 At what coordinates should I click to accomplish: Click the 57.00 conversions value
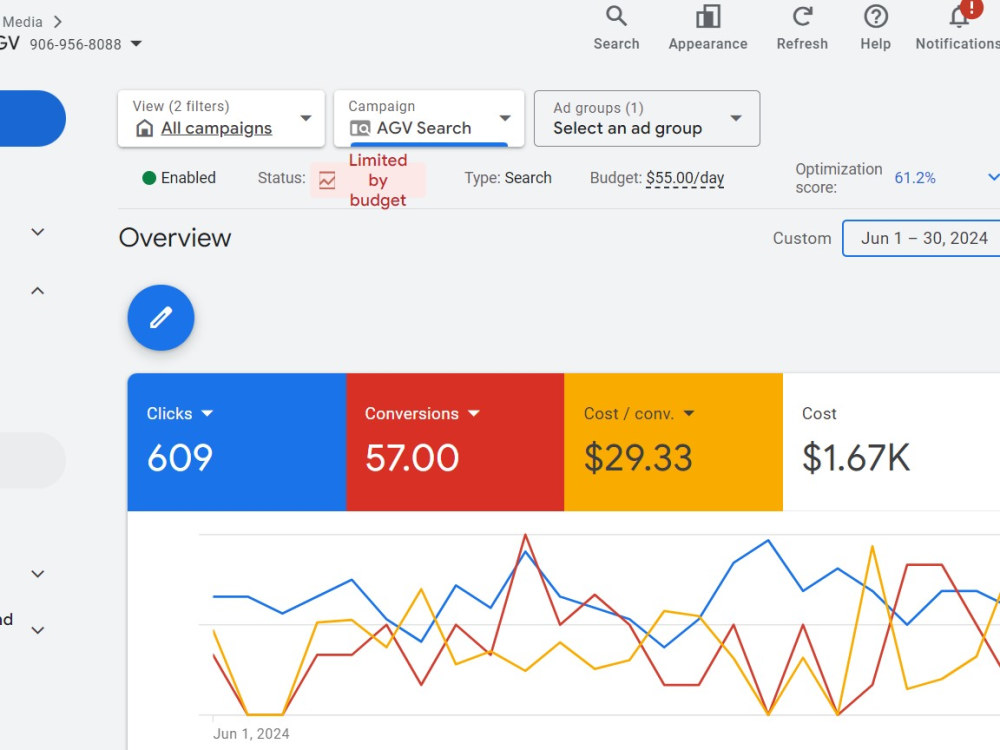point(412,458)
